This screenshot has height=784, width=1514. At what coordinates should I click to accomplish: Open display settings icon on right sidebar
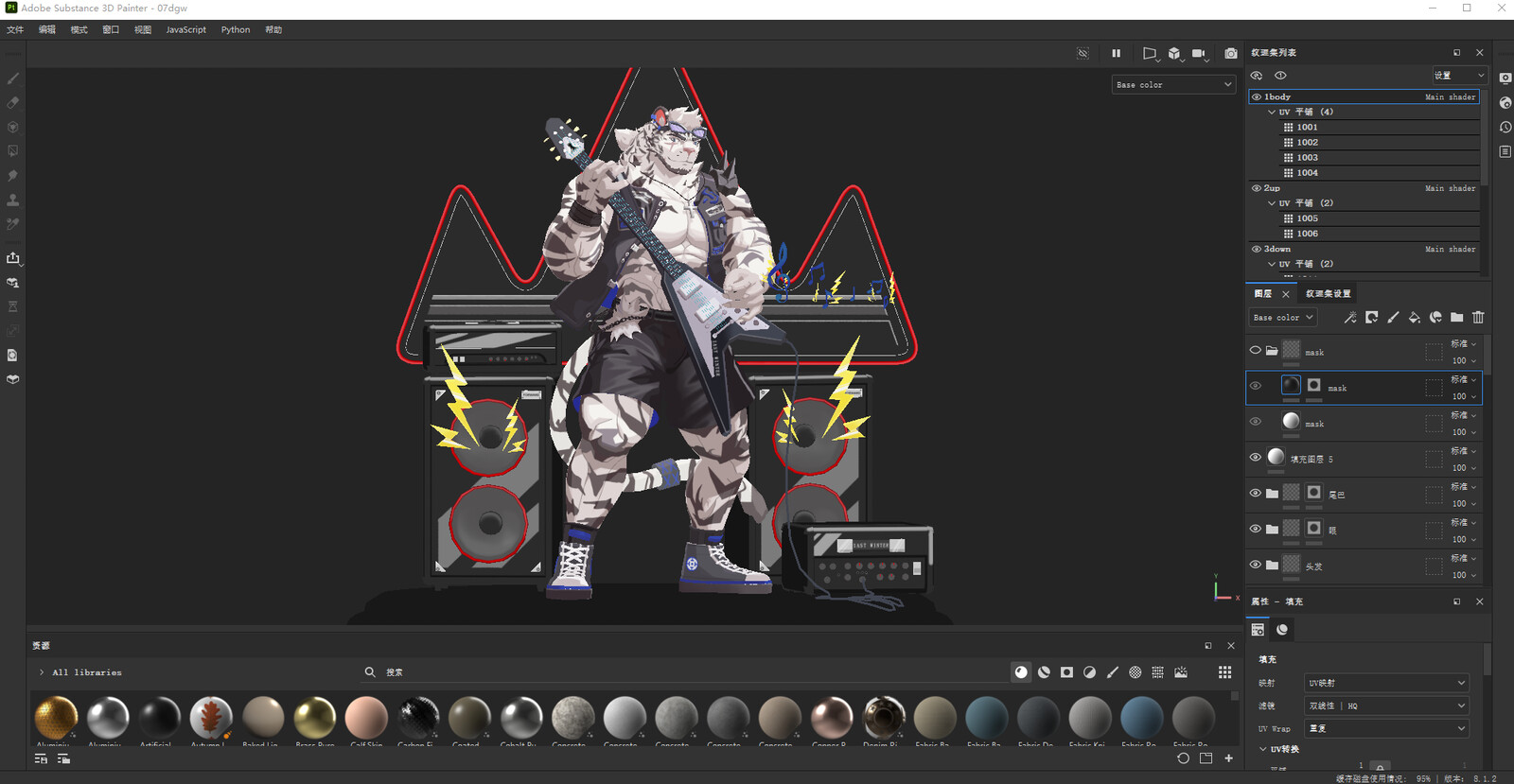pos(1505,78)
